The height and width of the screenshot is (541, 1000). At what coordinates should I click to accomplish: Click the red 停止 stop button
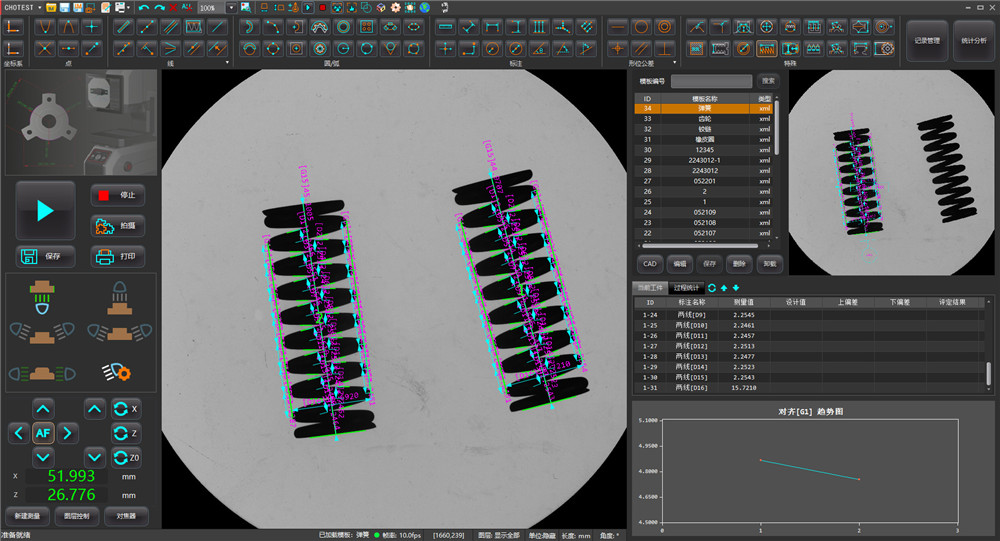click(x=117, y=195)
